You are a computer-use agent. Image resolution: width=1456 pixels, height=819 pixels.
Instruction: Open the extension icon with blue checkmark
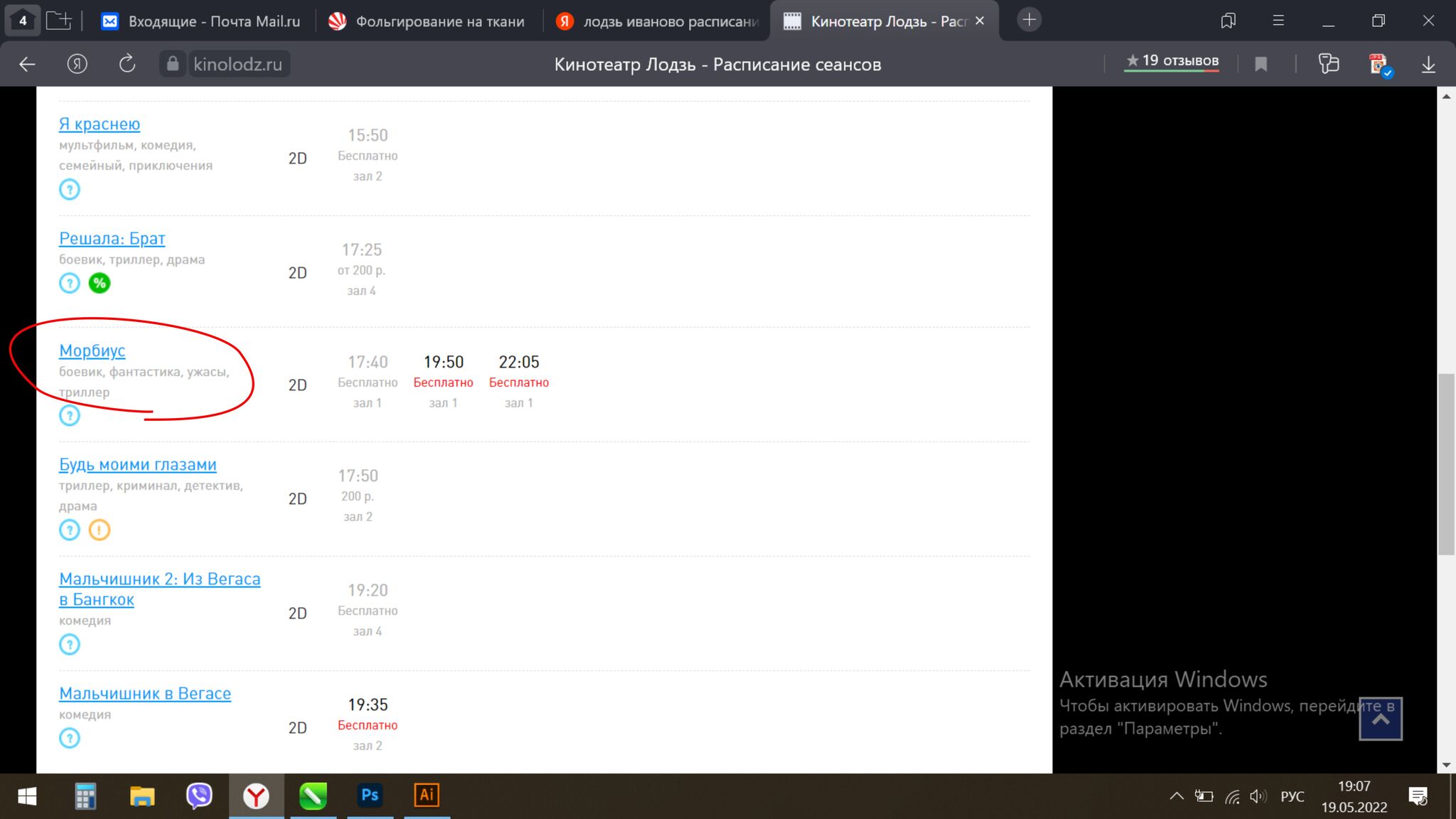click(1379, 65)
